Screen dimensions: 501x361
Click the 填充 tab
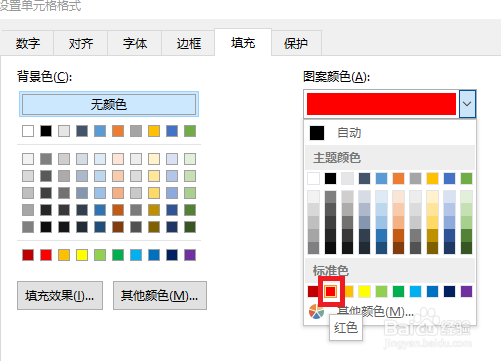coord(243,42)
